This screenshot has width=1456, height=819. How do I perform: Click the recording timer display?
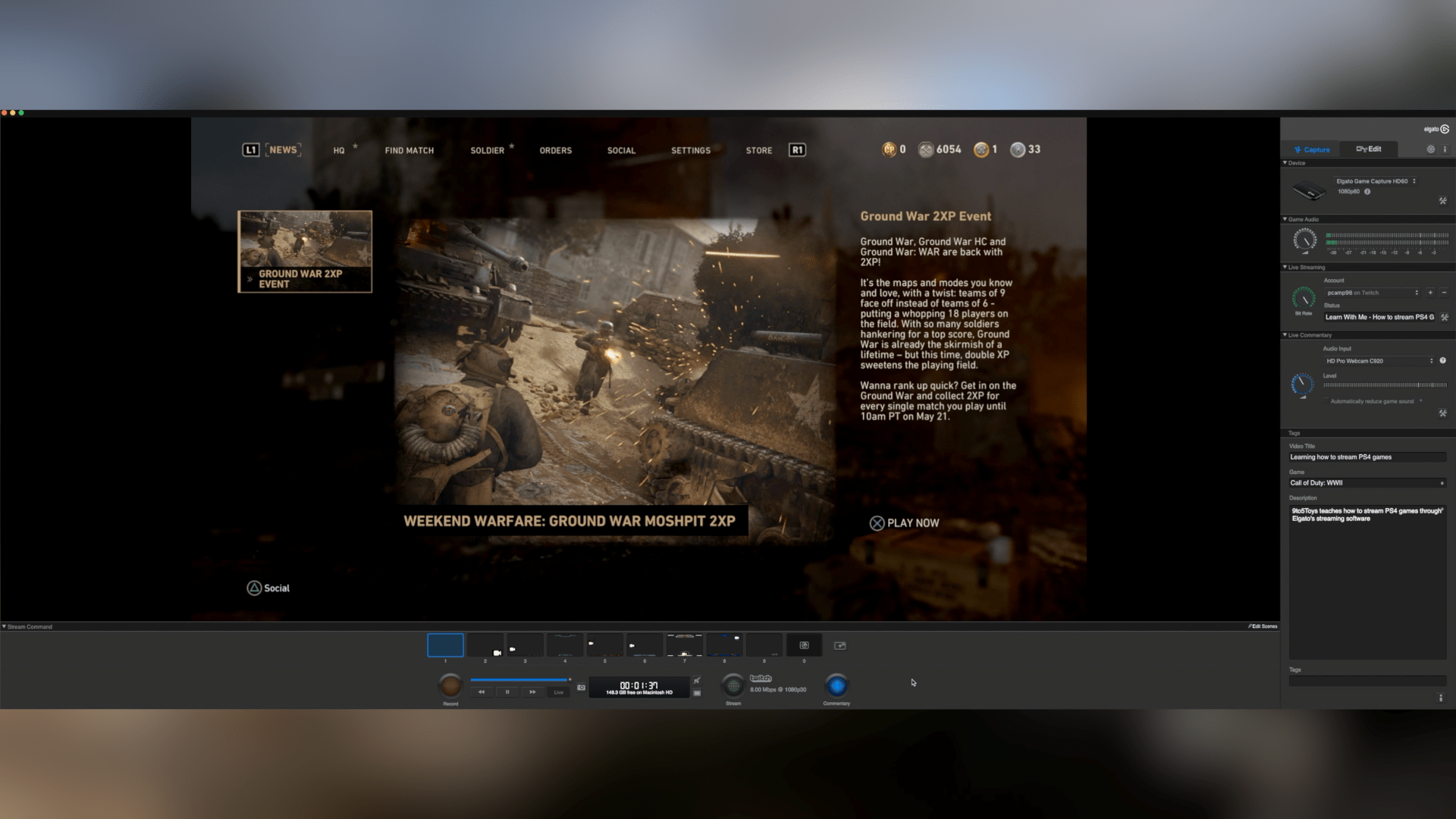click(639, 687)
